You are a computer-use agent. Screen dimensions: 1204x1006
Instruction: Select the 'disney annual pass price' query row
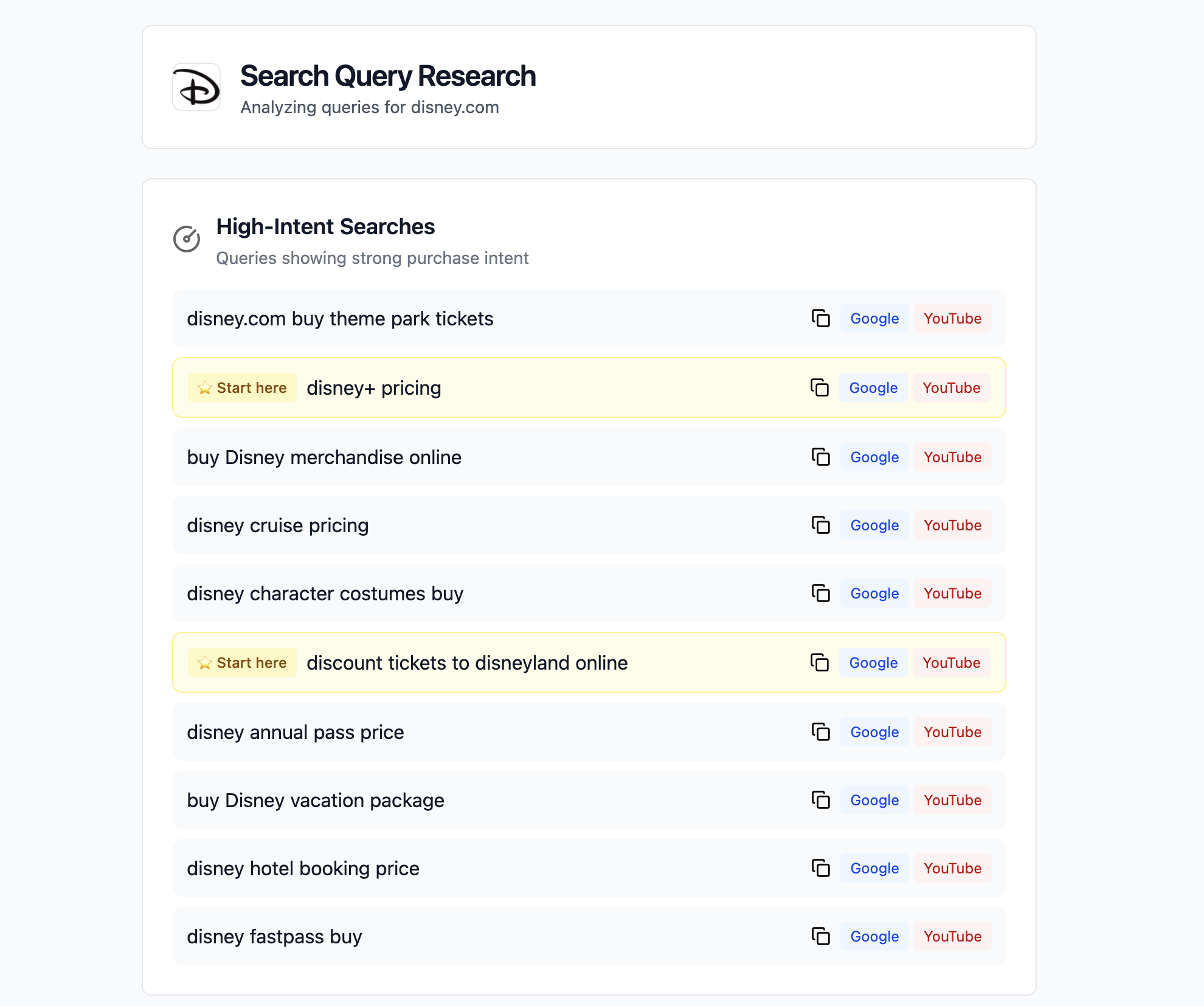[x=589, y=732]
